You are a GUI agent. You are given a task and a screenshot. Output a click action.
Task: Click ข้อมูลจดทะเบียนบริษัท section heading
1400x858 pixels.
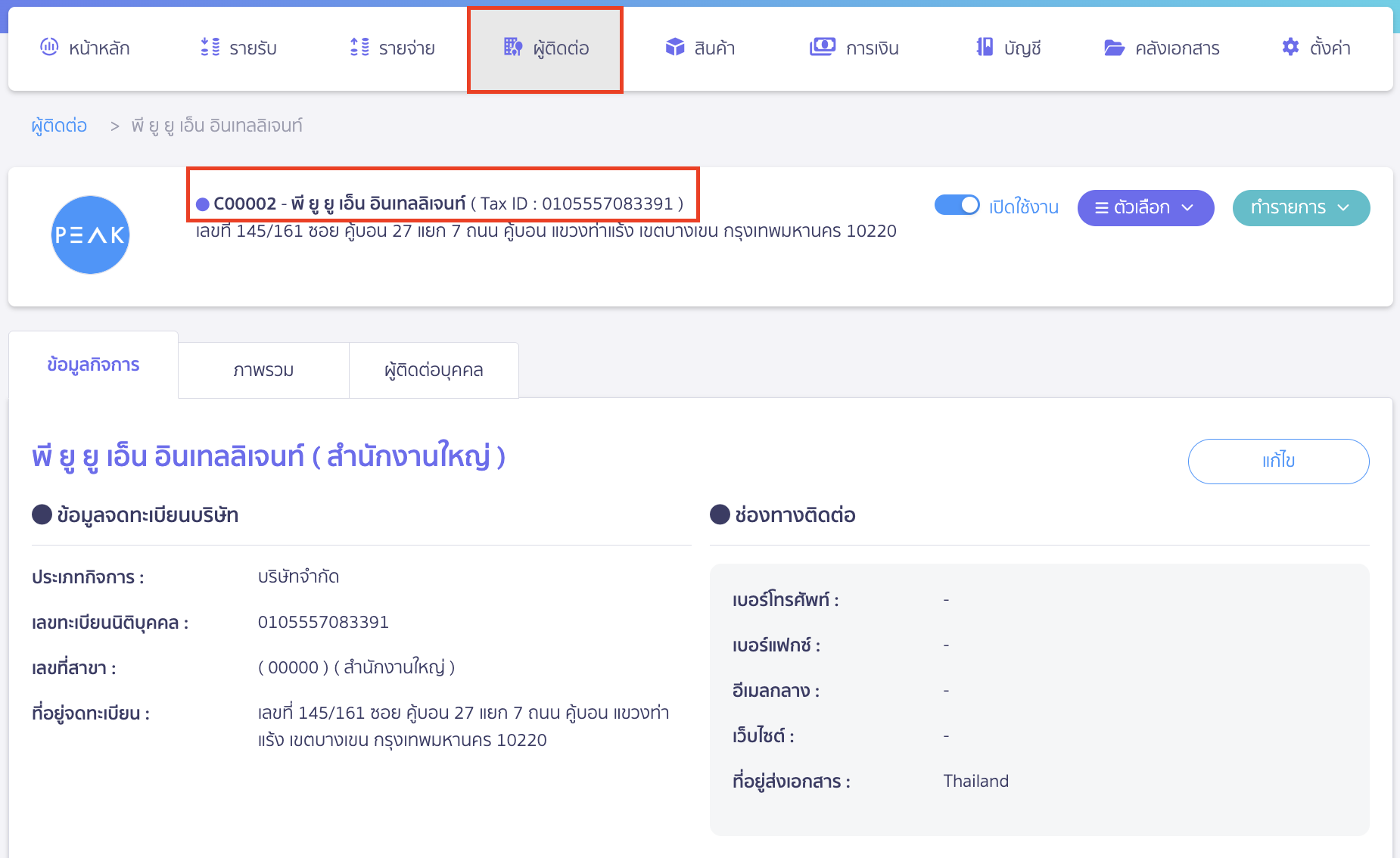click(148, 515)
